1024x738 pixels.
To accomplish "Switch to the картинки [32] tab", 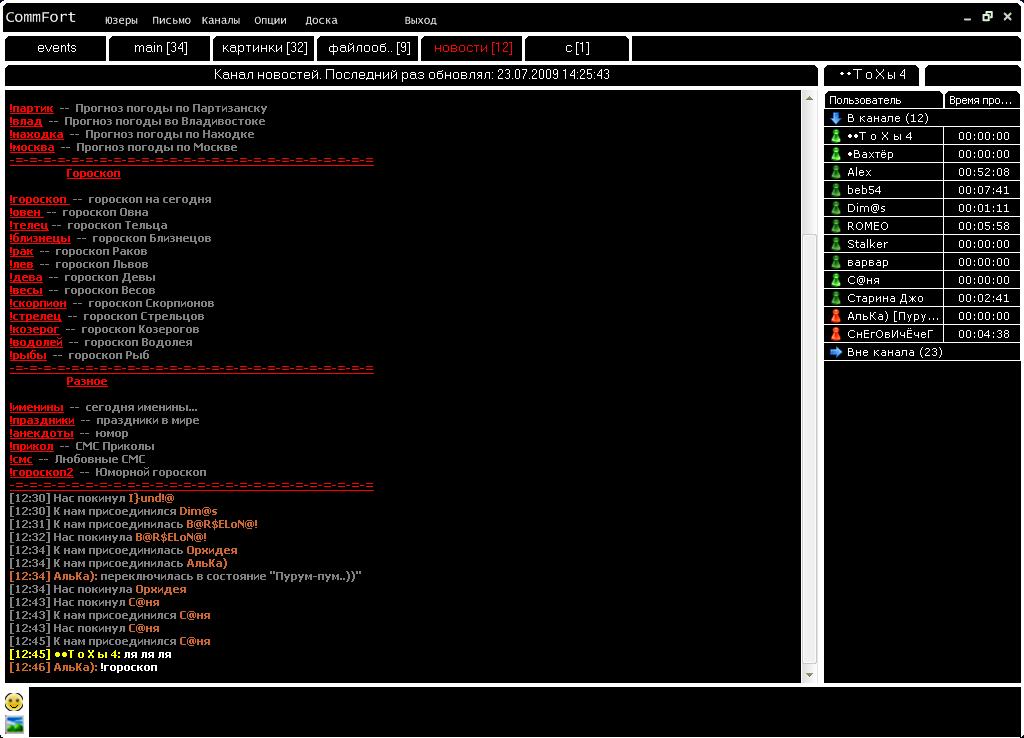I will click(x=264, y=48).
